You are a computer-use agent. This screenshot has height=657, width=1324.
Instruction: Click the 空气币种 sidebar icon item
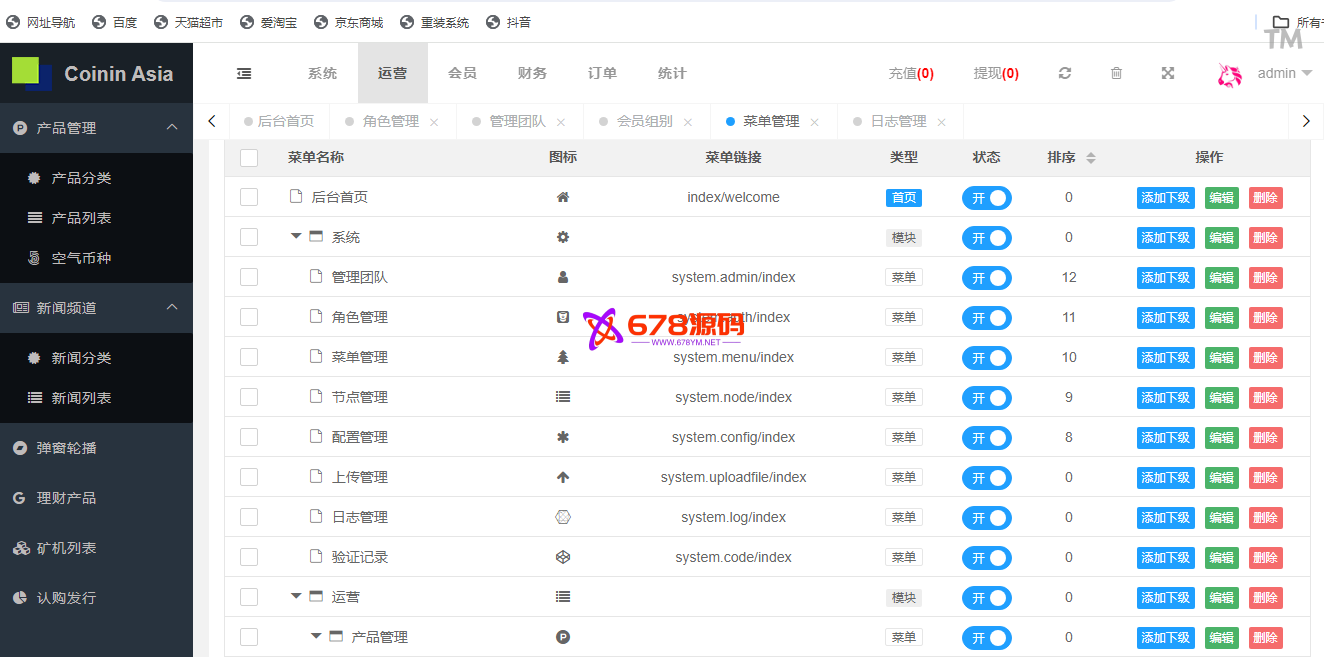pos(81,258)
